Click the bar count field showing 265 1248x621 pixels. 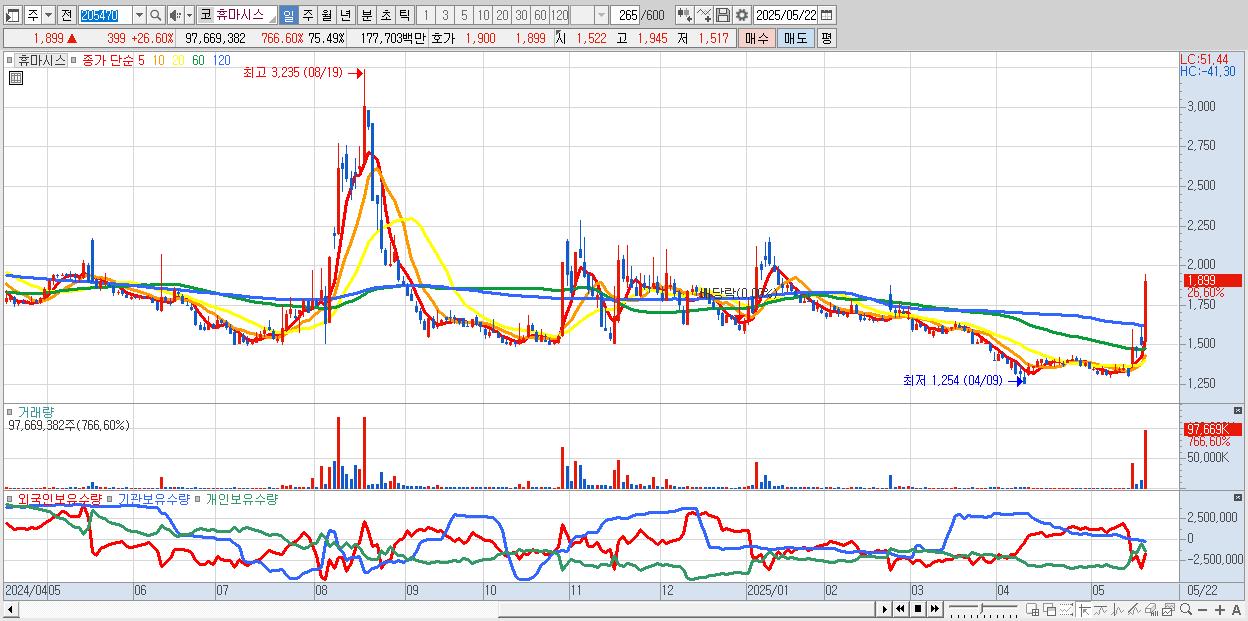[x=626, y=15]
